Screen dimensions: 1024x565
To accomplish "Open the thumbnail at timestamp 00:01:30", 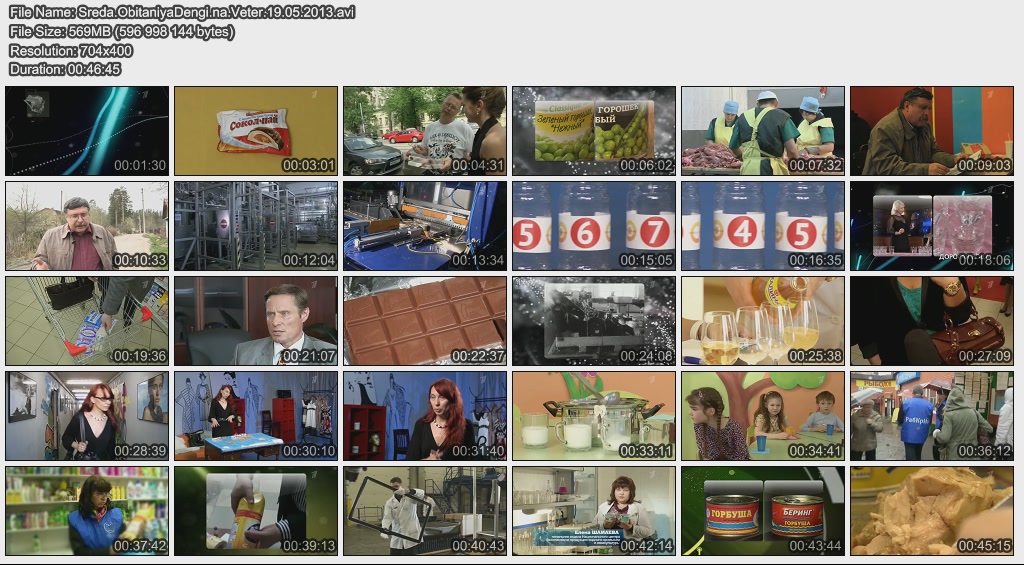I will (86, 131).
